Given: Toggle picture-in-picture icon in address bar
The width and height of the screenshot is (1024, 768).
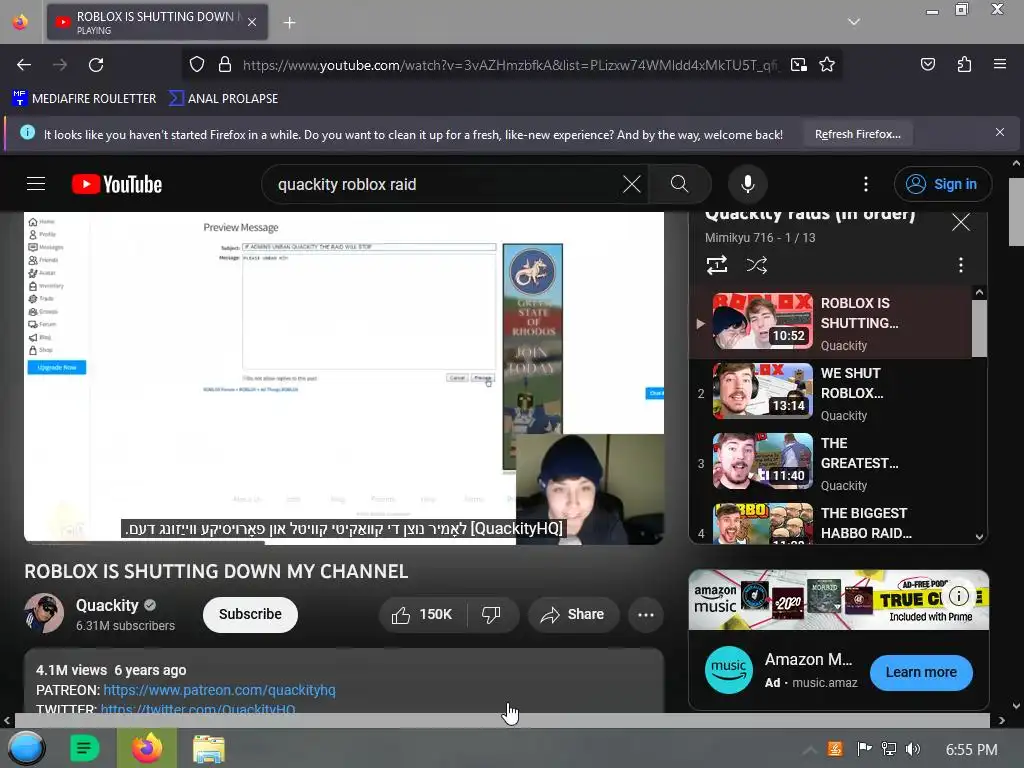Looking at the screenshot, I should (x=799, y=65).
